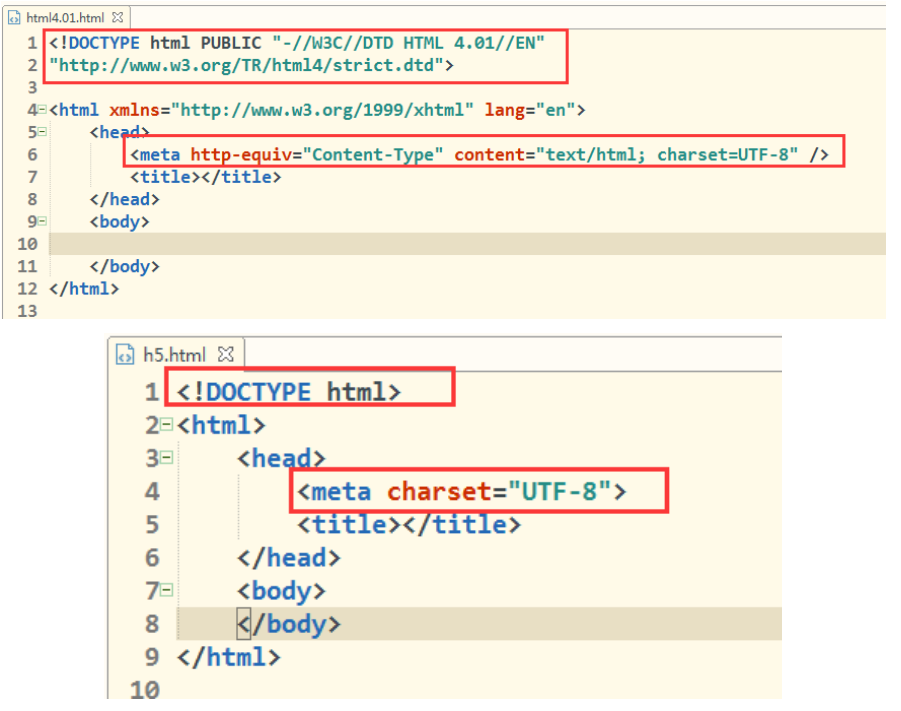Click line number 13 in html4.01.html gutter

(x=27, y=311)
